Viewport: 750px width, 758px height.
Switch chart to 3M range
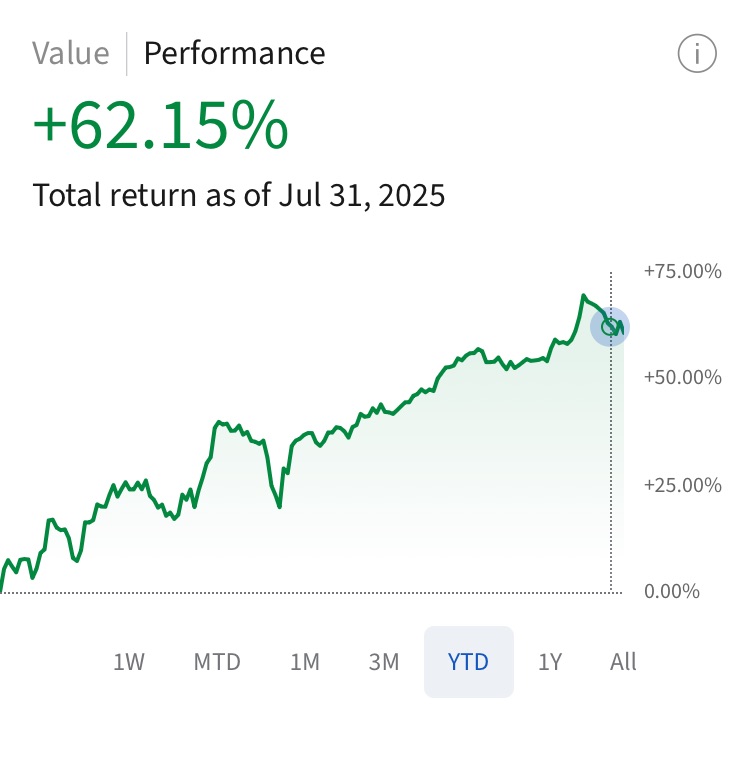(384, 662)
